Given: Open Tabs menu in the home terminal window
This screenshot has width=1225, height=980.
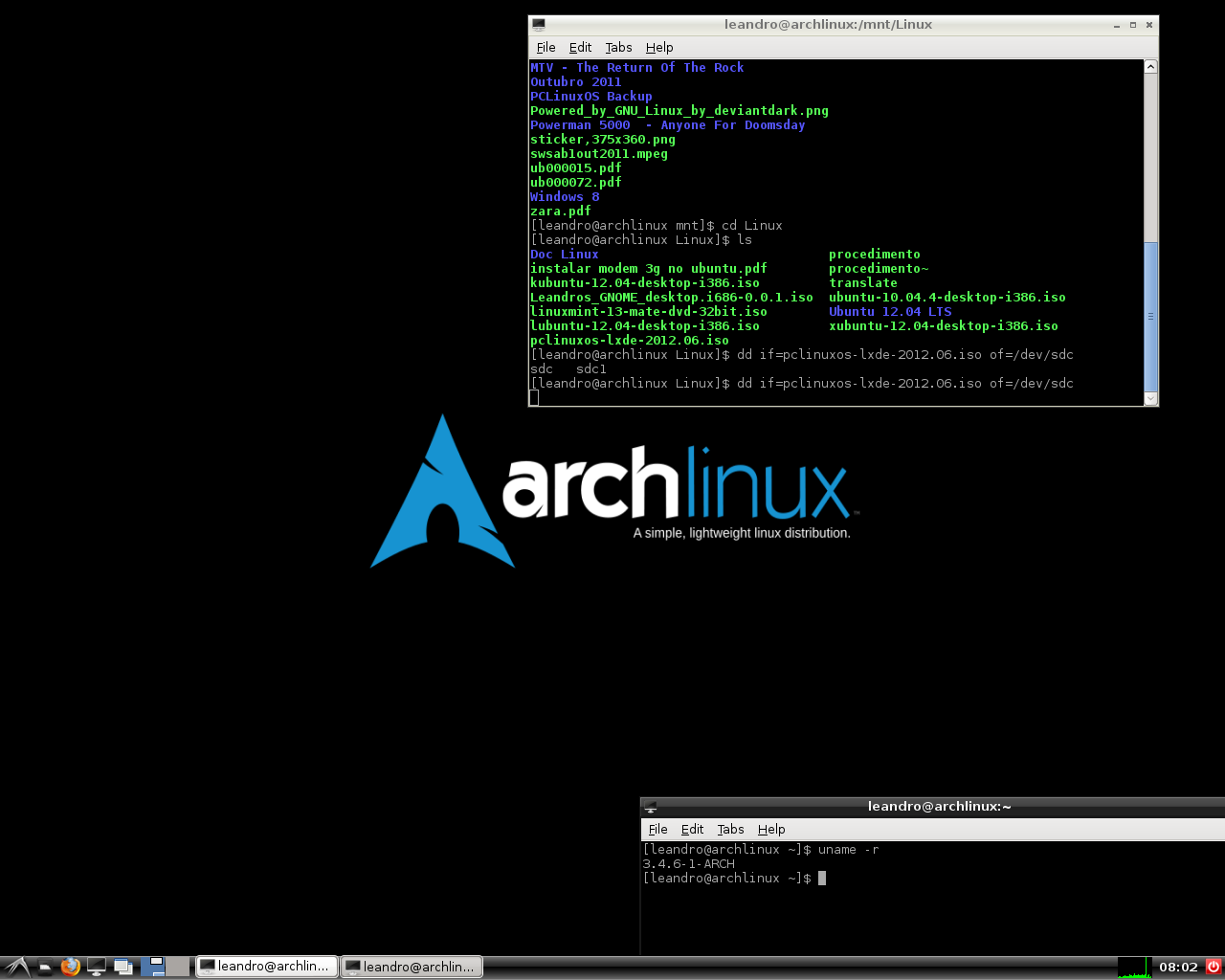Looking at the screenshot, I should pos(730,829).
